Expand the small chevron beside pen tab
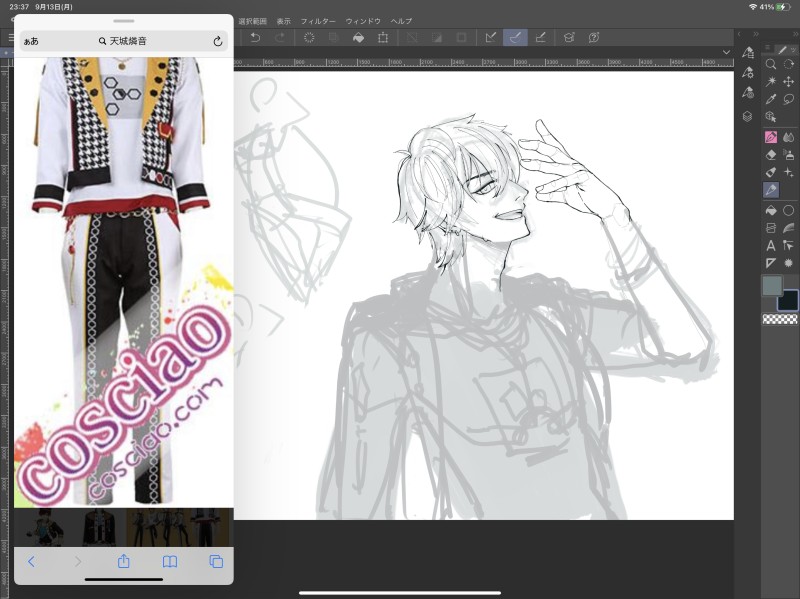 pos(793,49)
